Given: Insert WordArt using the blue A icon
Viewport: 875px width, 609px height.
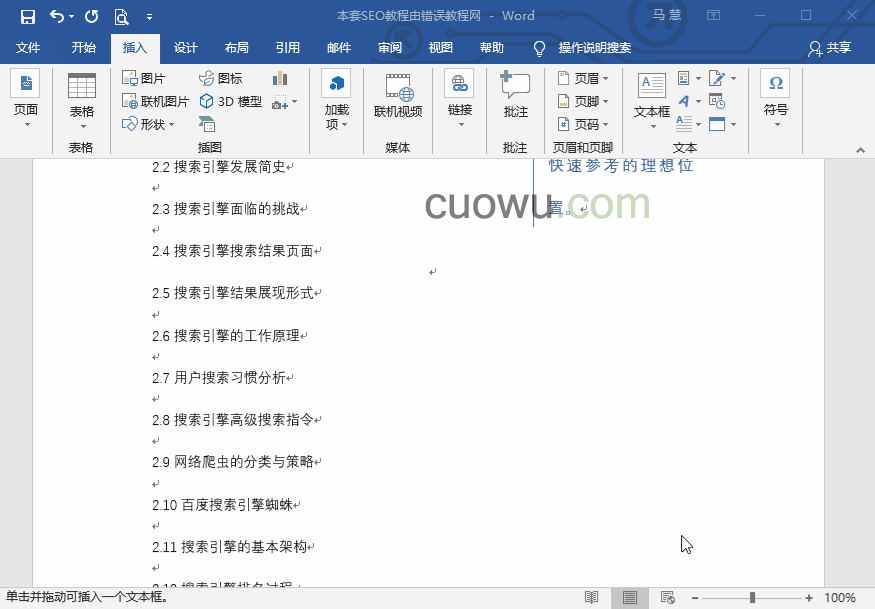Looking at the screenshot, I should pos(683,101).
